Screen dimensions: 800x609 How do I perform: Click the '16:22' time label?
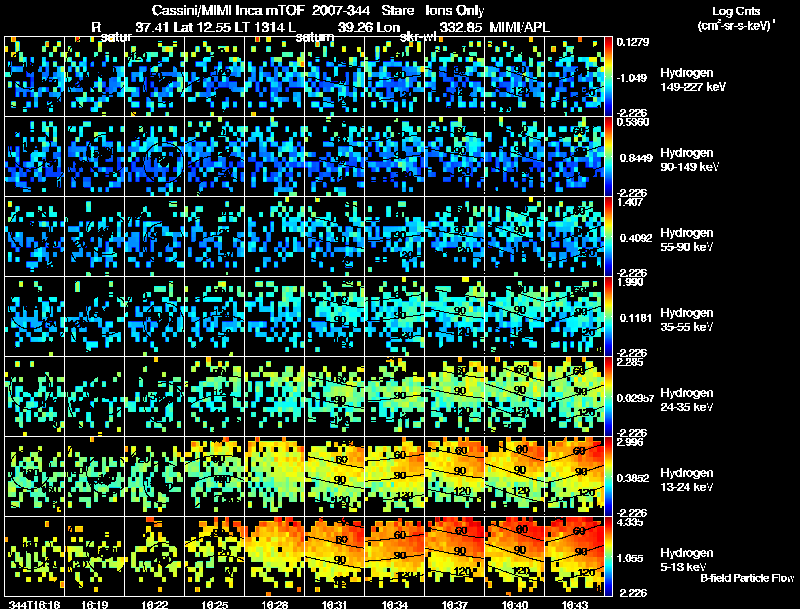155,605
